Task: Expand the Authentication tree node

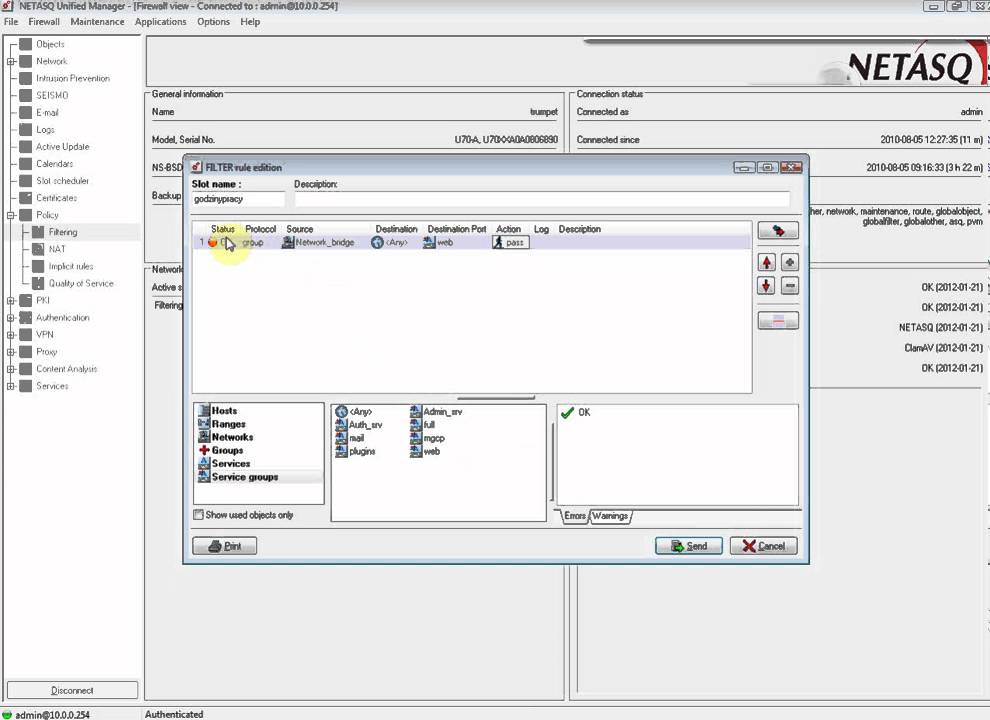Action: click(11, 318)
